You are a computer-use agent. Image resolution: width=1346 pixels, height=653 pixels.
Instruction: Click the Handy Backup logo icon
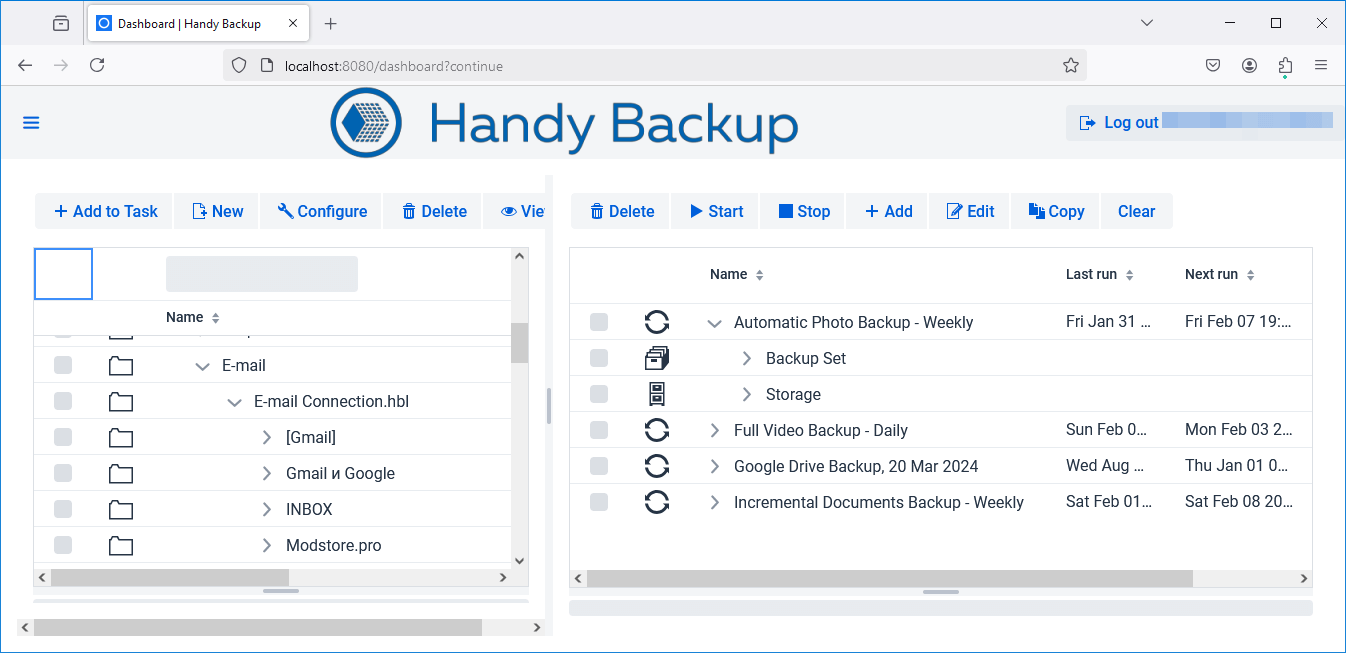tap(366, 123)
